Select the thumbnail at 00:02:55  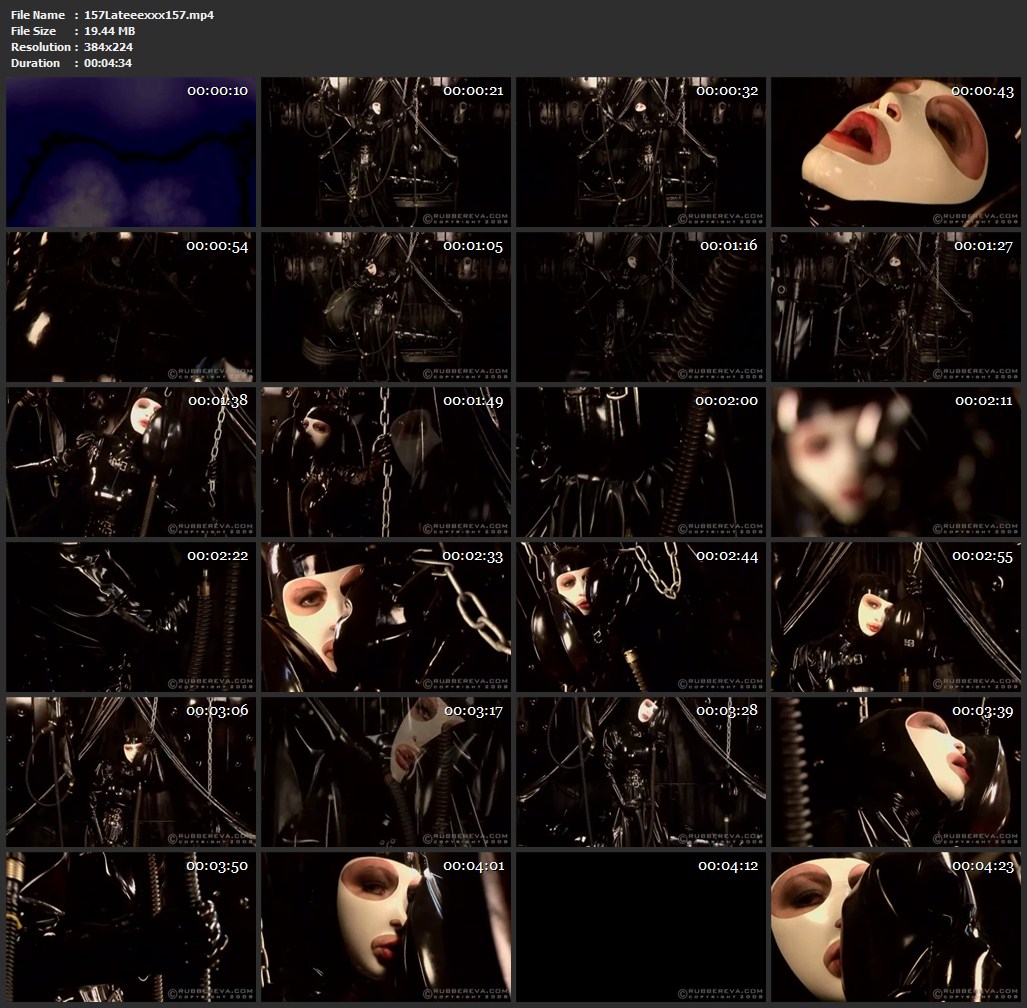coord(895,617)
